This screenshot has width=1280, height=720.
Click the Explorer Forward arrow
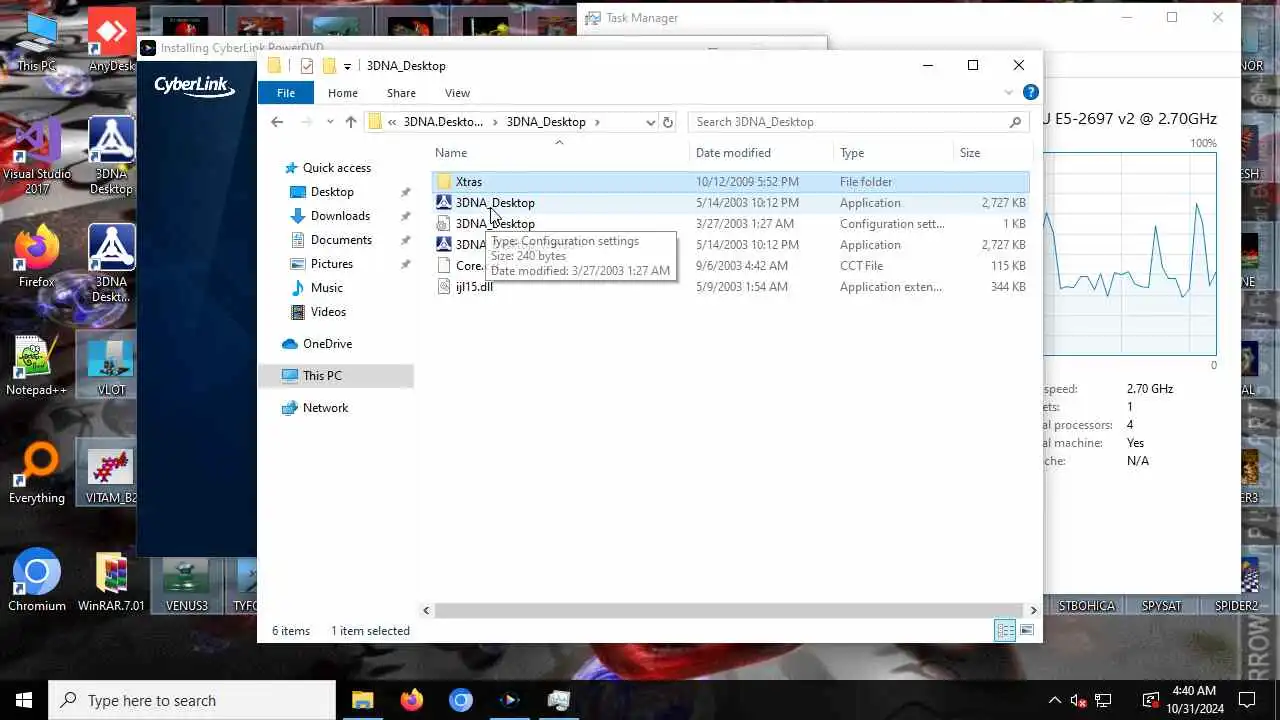306,122
